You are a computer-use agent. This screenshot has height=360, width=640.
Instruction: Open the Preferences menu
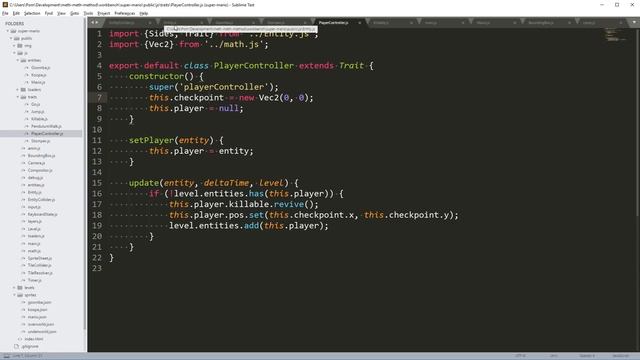[x=124, y=13]
